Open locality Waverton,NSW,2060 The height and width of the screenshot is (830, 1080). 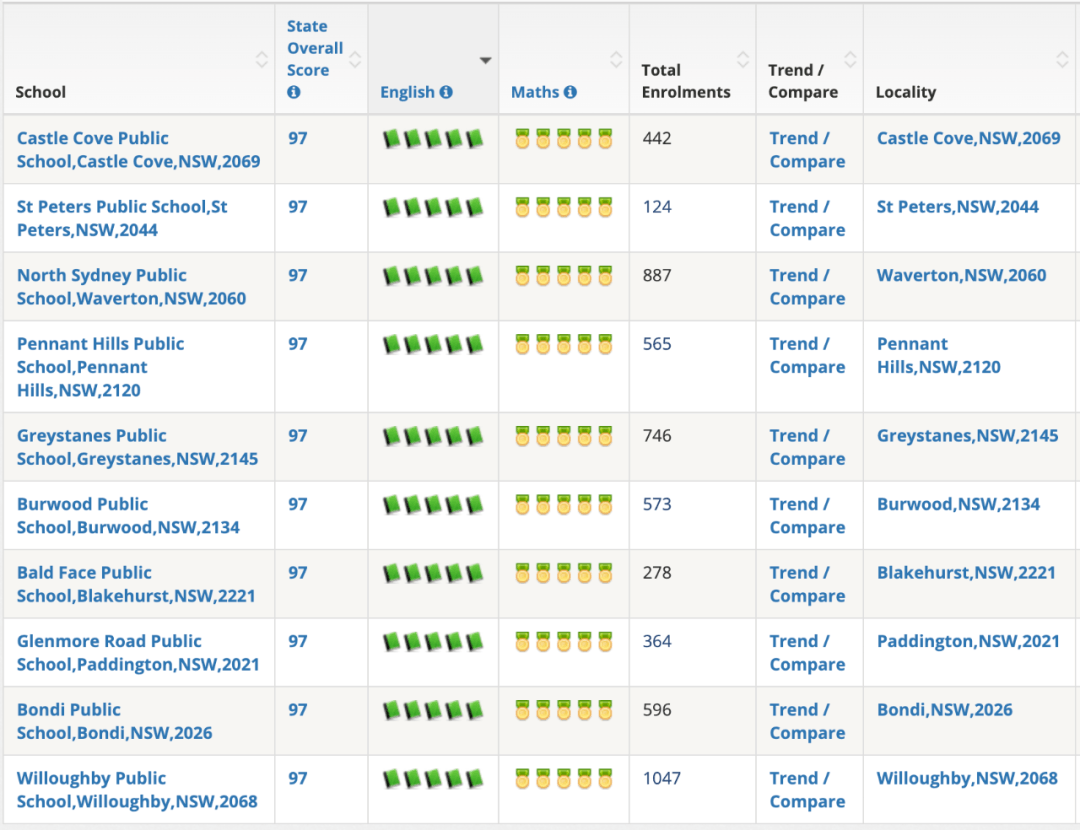point(962,276)
